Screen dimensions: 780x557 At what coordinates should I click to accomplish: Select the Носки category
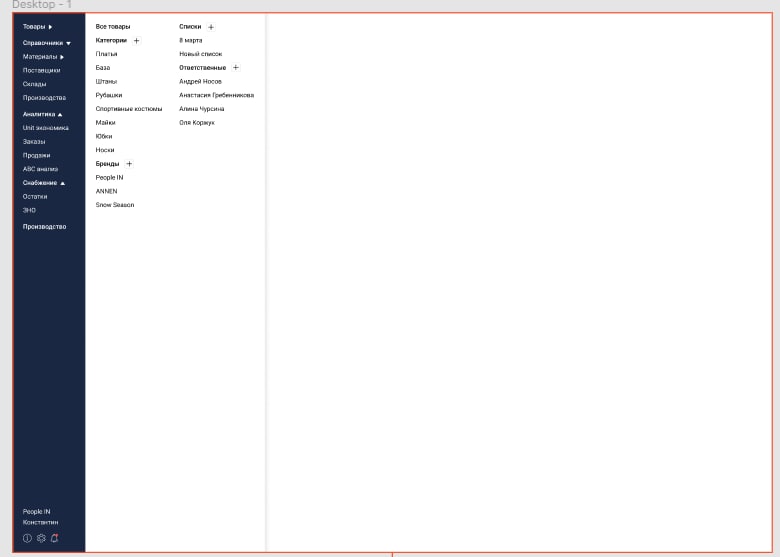(105, 150)
